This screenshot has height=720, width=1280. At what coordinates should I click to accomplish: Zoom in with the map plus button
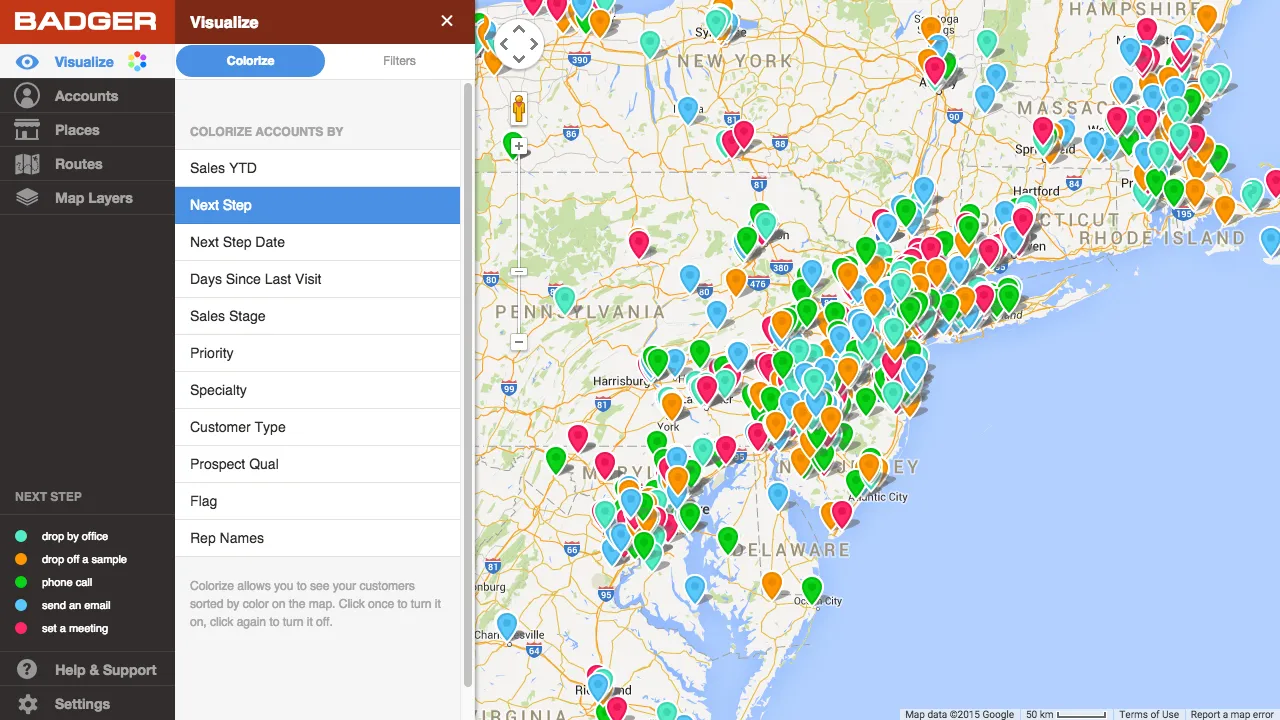(x=518, y=146)
